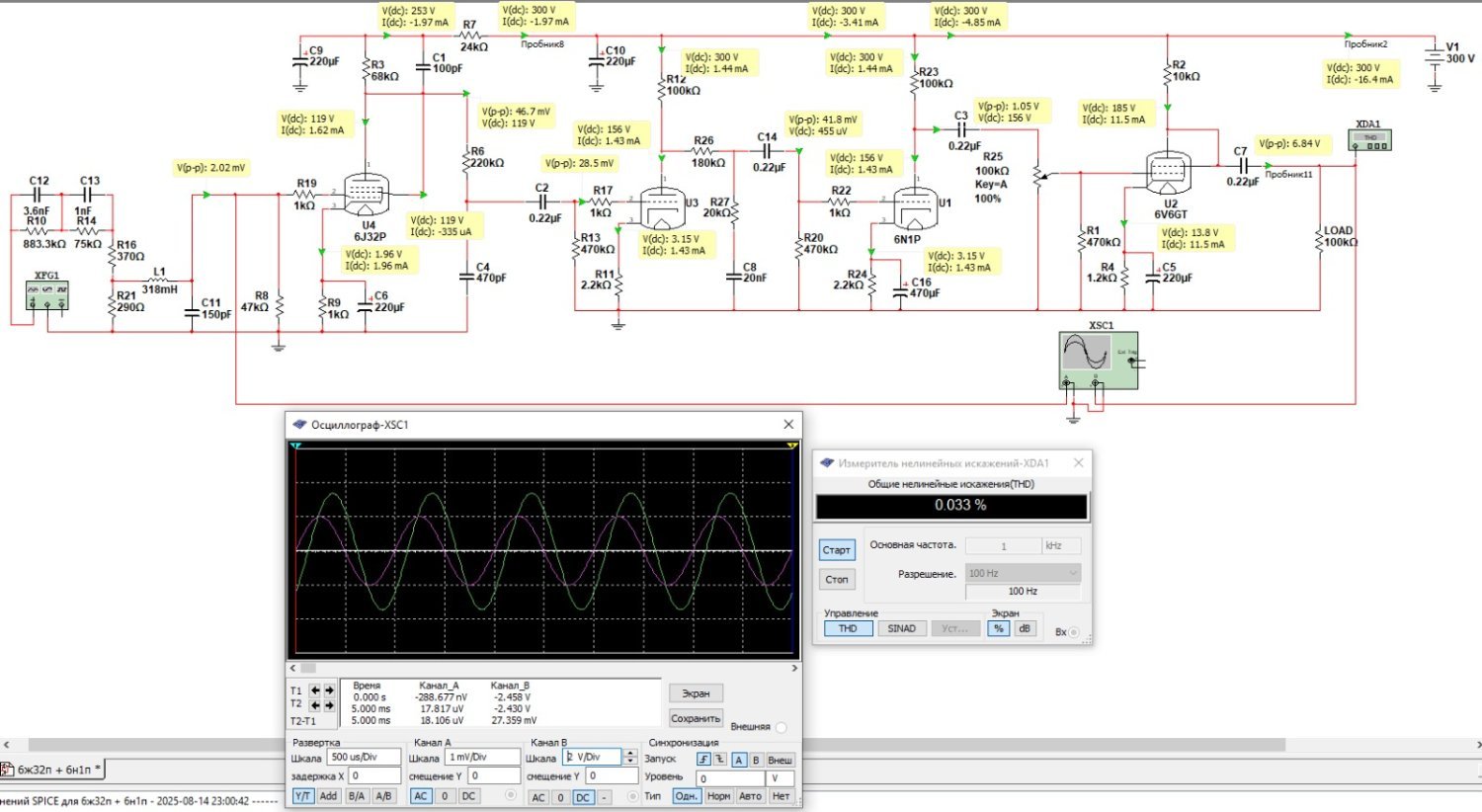Click the Экран button in oscilloscope
Viewport: 1482px width, 812px height.
point(696,693)
